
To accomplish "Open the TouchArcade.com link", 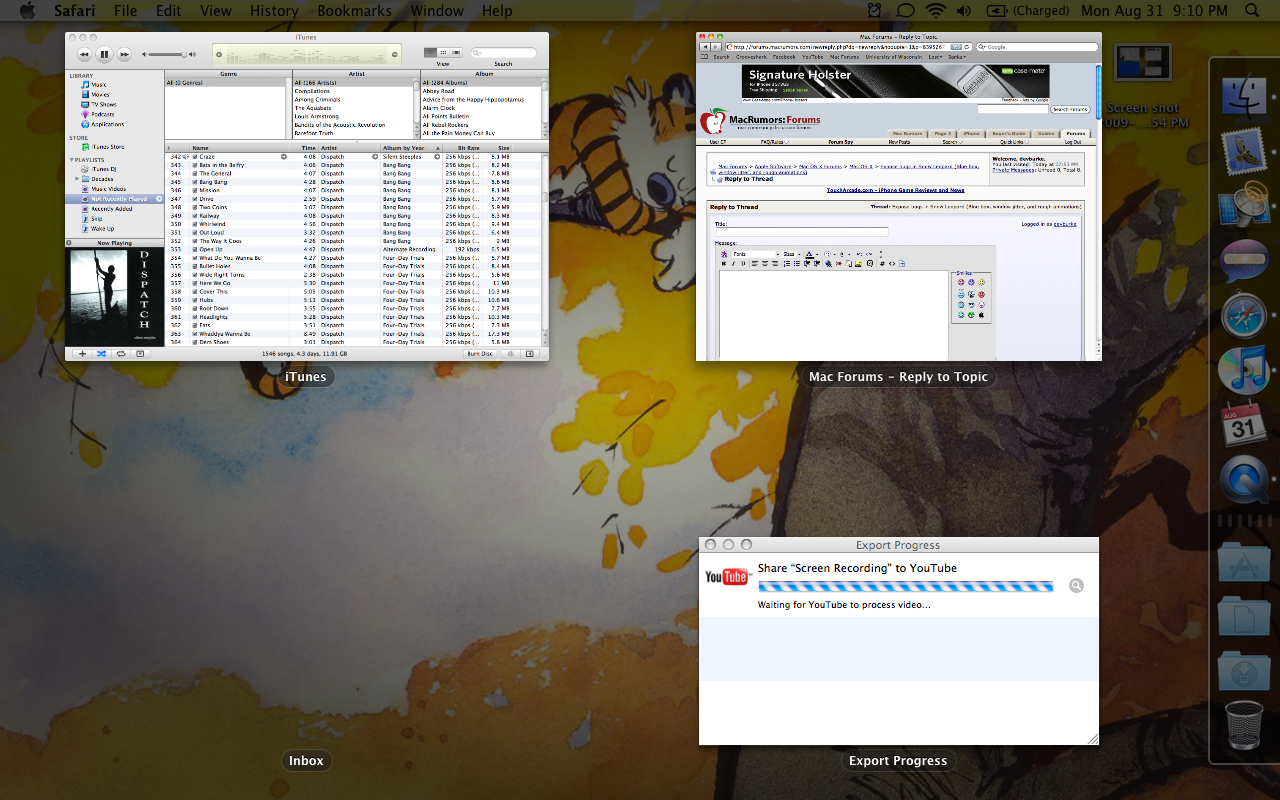I will (896, 190).
